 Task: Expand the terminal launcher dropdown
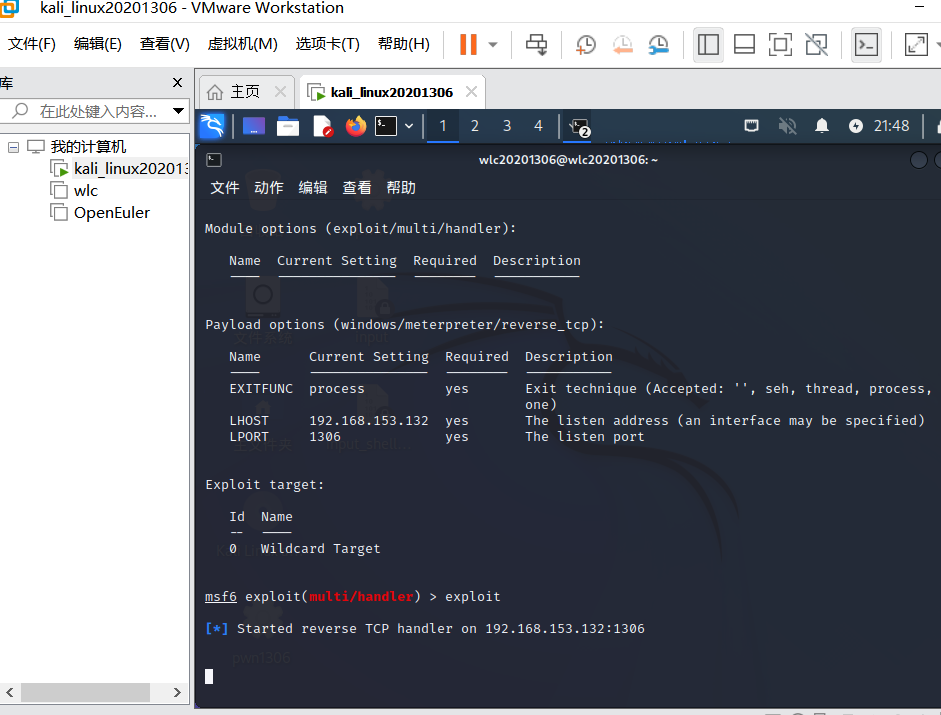click(x=409, y=126)
